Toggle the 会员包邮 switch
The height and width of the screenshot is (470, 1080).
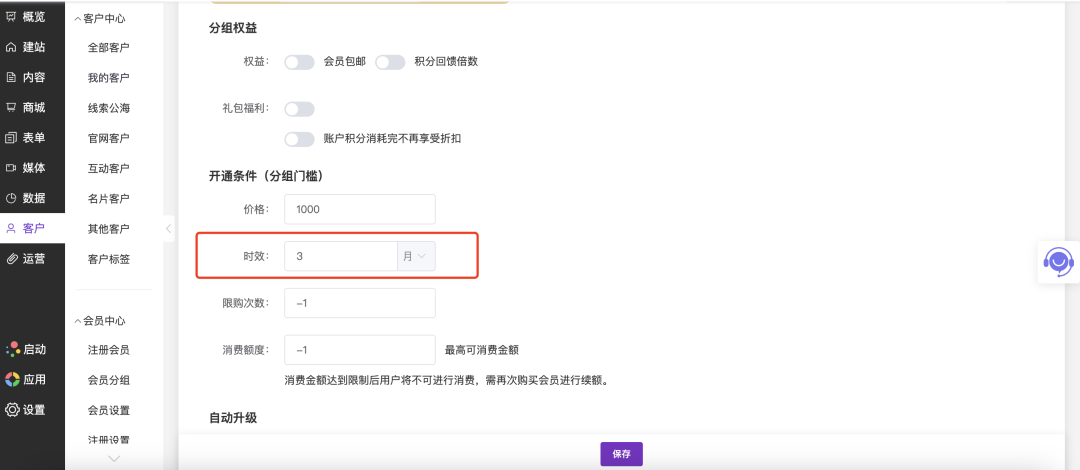tap(300, 62)
